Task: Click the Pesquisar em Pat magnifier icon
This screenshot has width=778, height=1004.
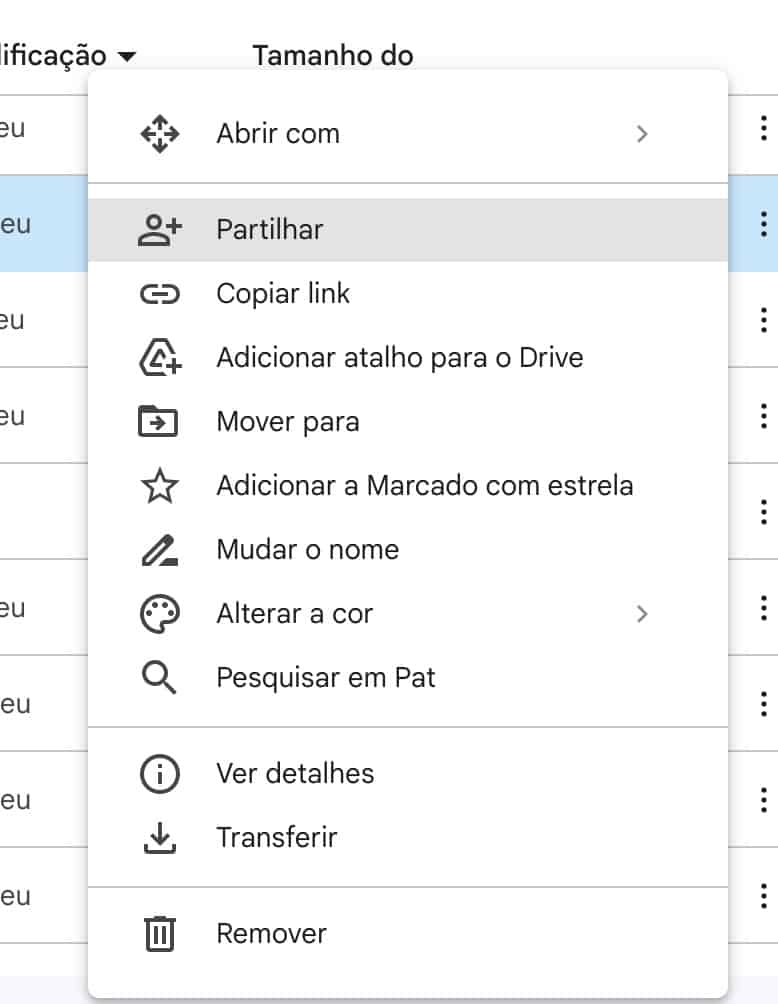Action: 159,677
